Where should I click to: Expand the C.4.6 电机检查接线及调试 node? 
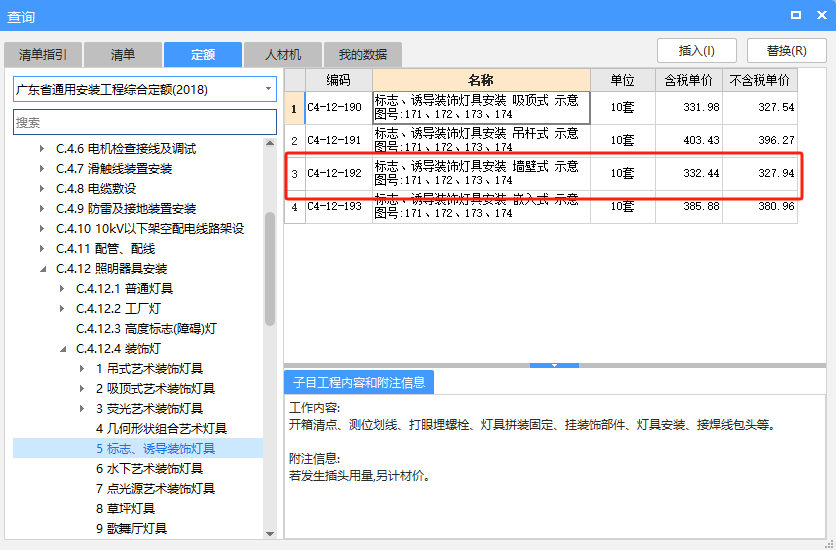[x=42, y=149]
